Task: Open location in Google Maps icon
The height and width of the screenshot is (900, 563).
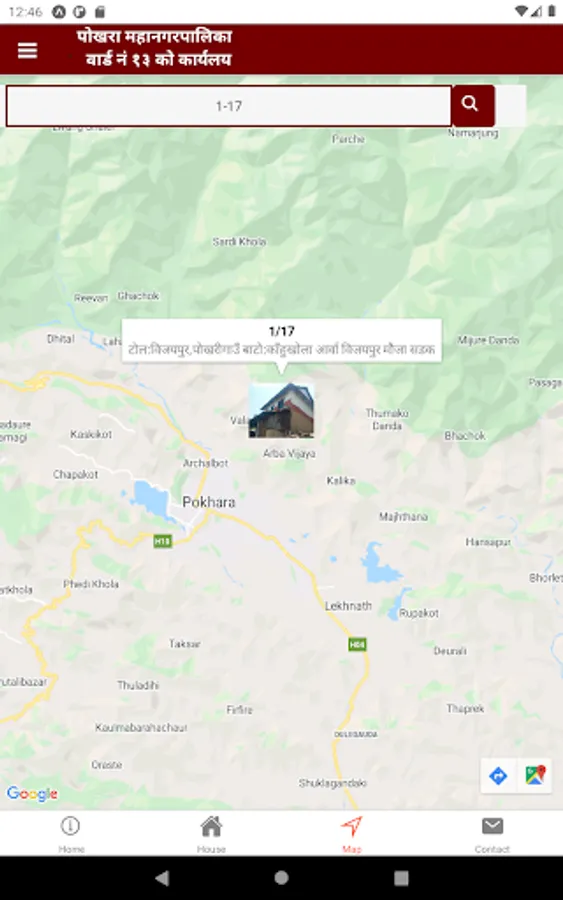Action: (535, 776)
